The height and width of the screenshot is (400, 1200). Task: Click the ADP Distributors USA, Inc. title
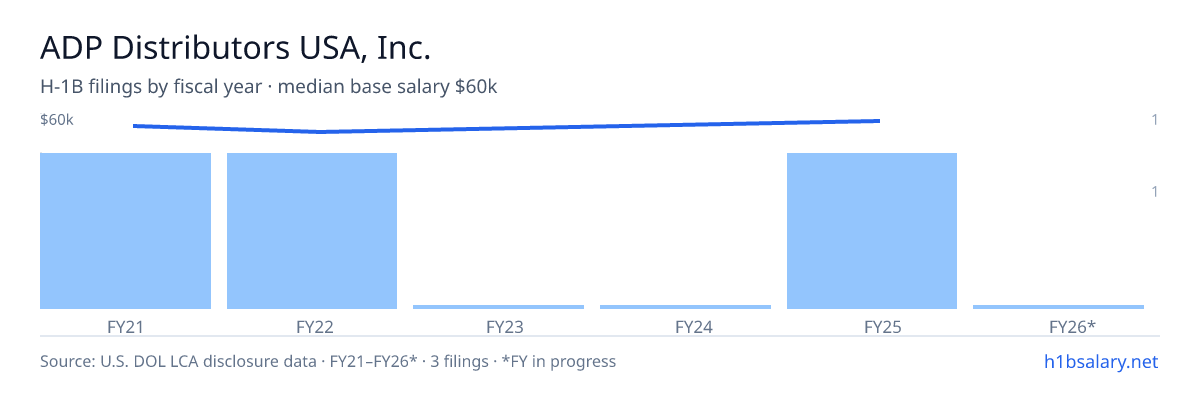coord(236,47)
